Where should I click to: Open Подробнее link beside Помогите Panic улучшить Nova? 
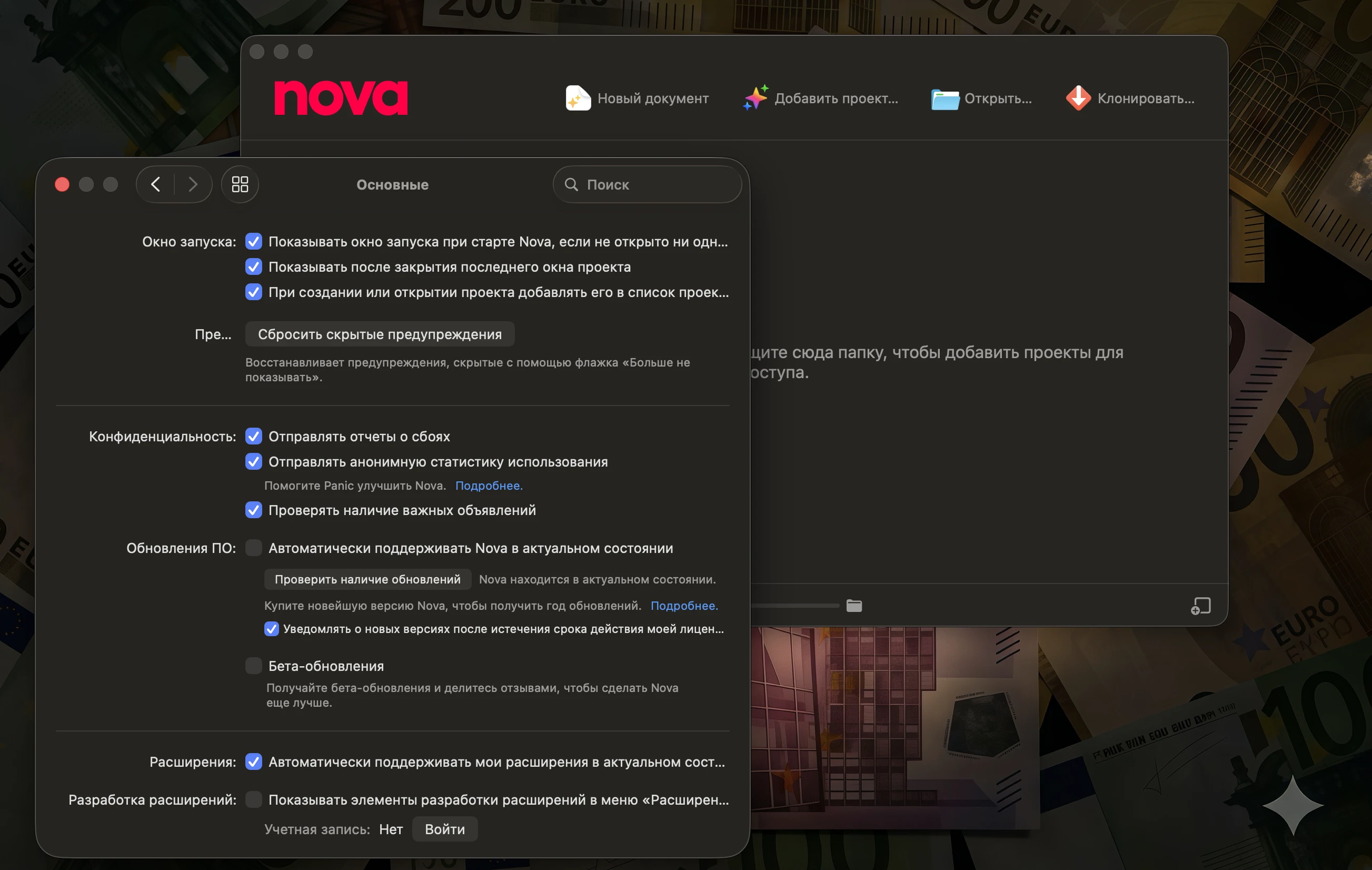489,486
